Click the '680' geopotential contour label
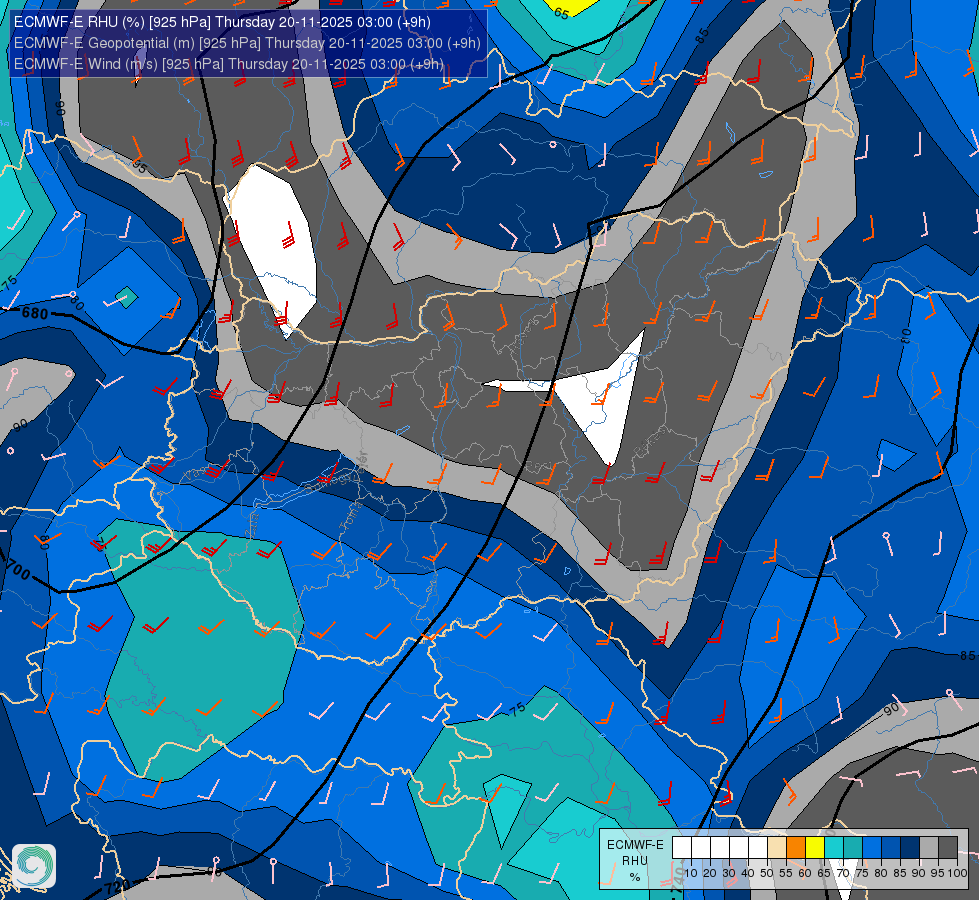The height and width of the screenshot is (900, 979). 35,312
